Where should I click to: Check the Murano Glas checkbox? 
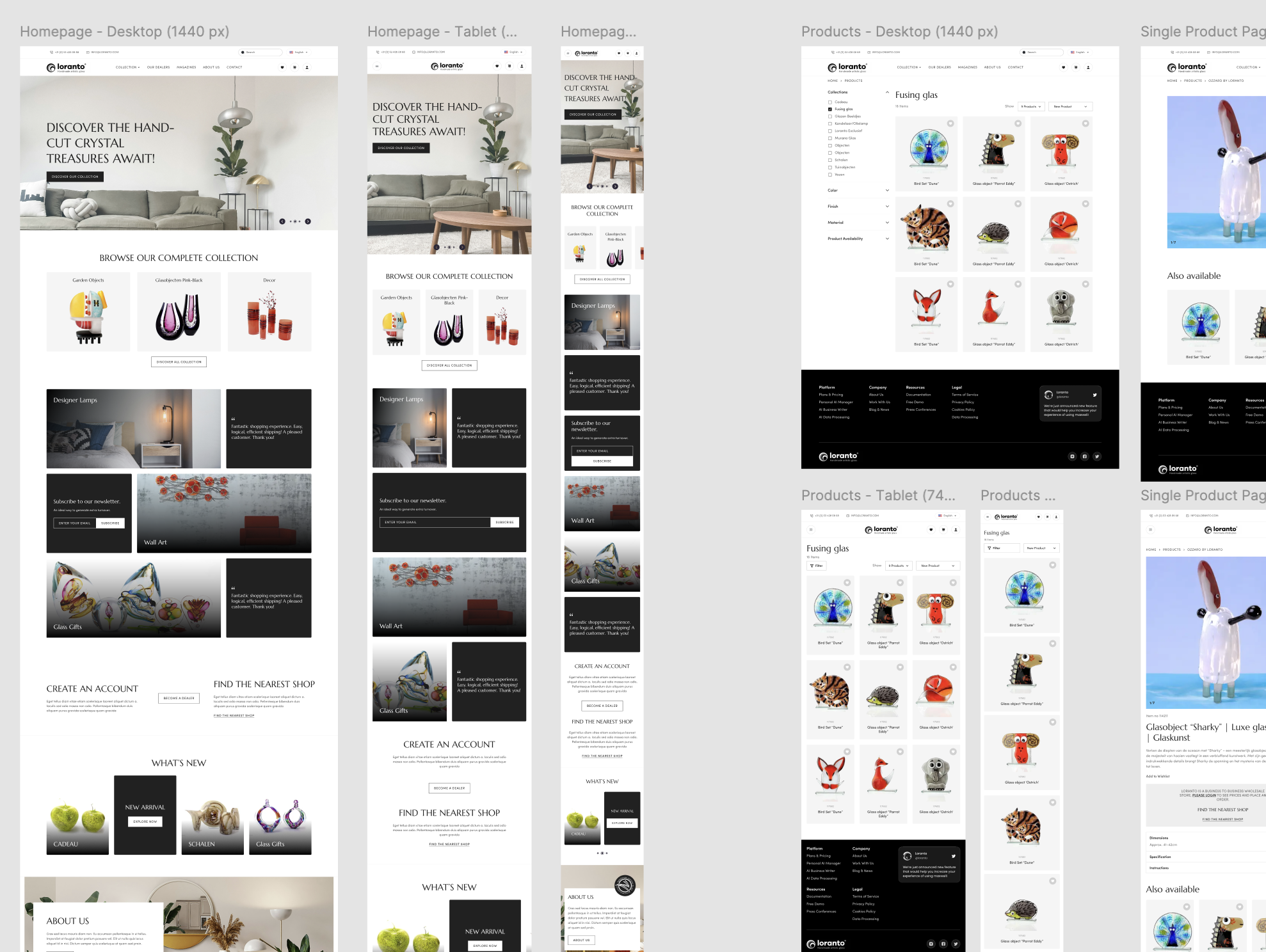830,138
